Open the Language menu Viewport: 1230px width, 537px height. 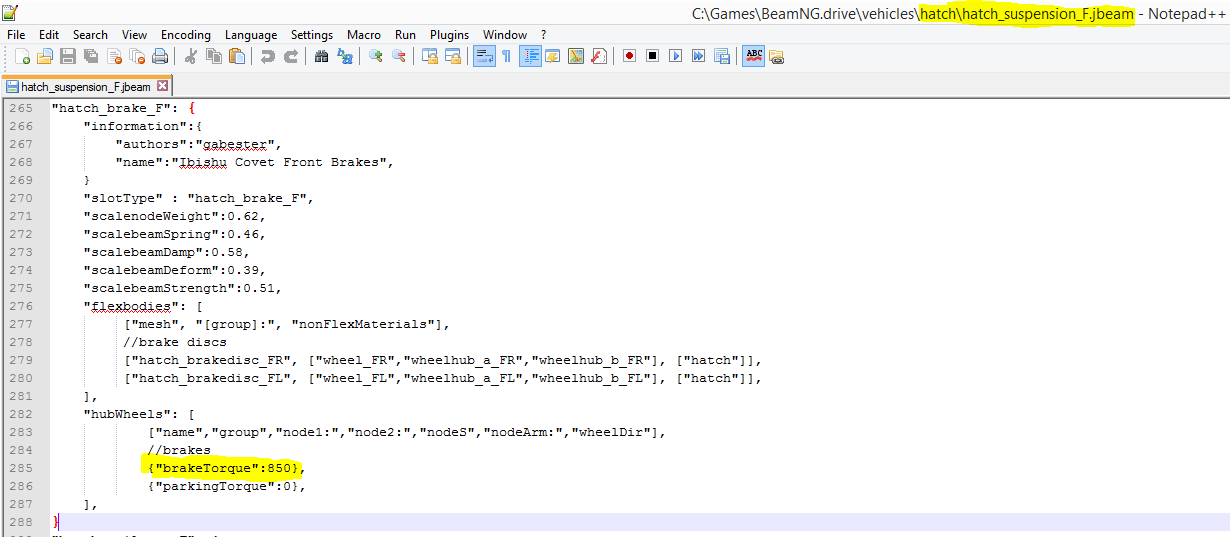click(251, 34)
